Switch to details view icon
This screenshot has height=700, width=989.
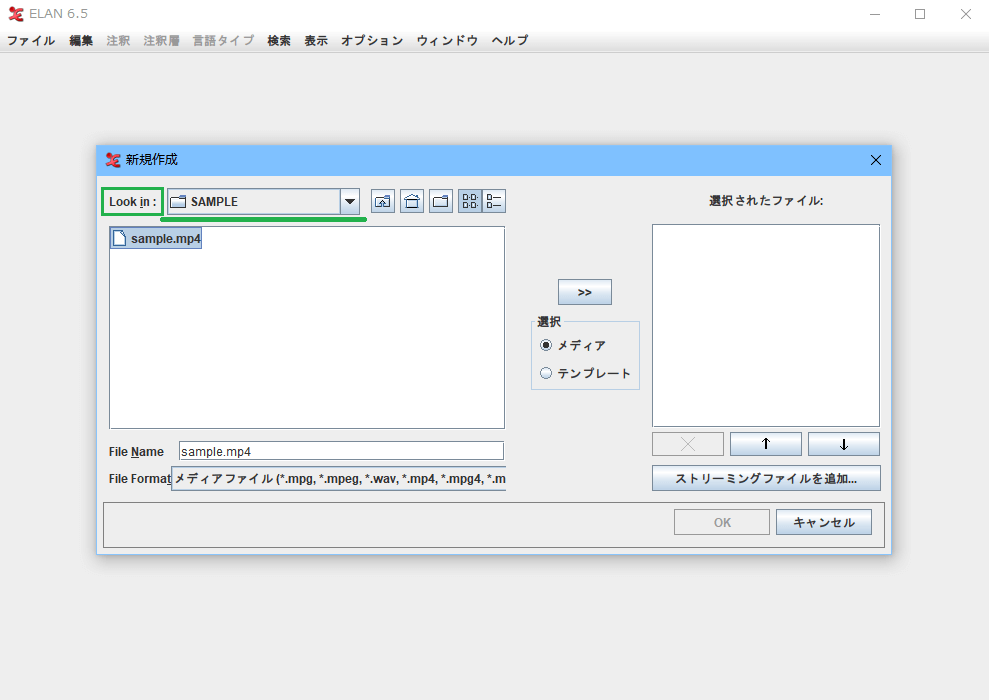coord(494,201)
